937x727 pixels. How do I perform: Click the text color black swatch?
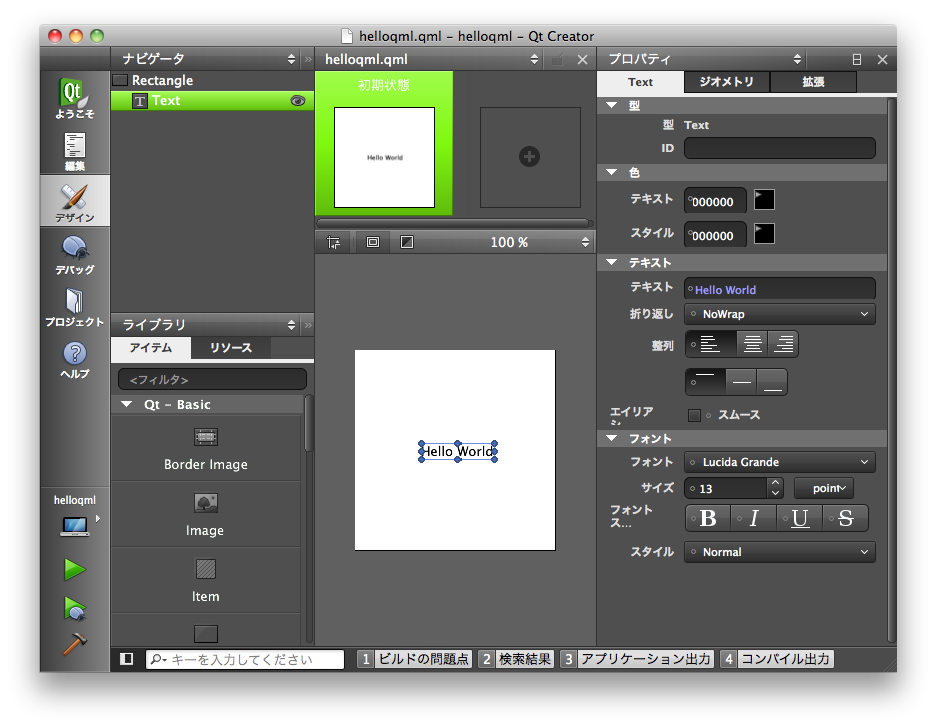pos(764,200)
